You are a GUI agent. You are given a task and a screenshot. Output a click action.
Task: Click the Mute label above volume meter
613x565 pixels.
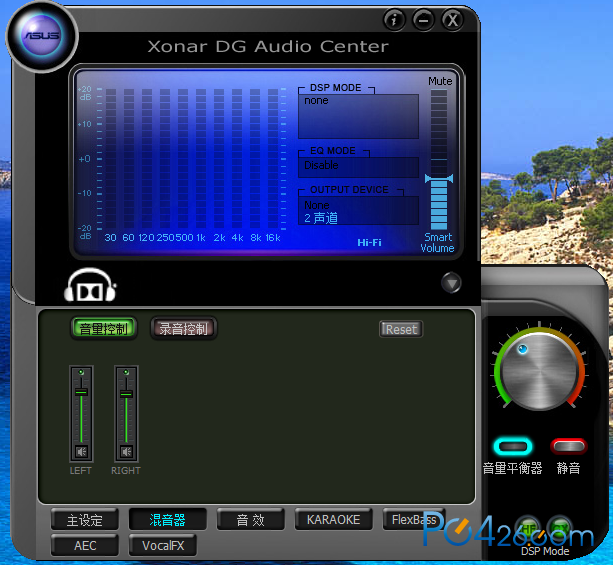(x=440, y=81)
